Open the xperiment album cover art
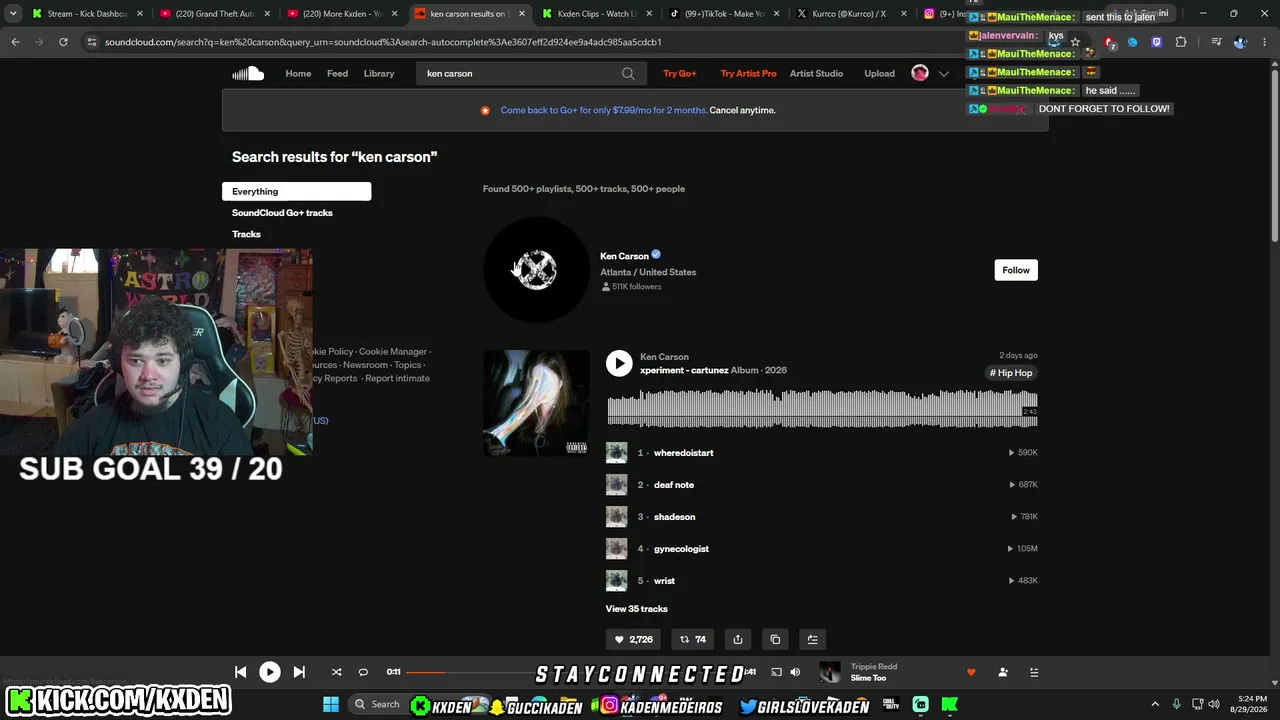The image size is (1280, 720). 536,402
